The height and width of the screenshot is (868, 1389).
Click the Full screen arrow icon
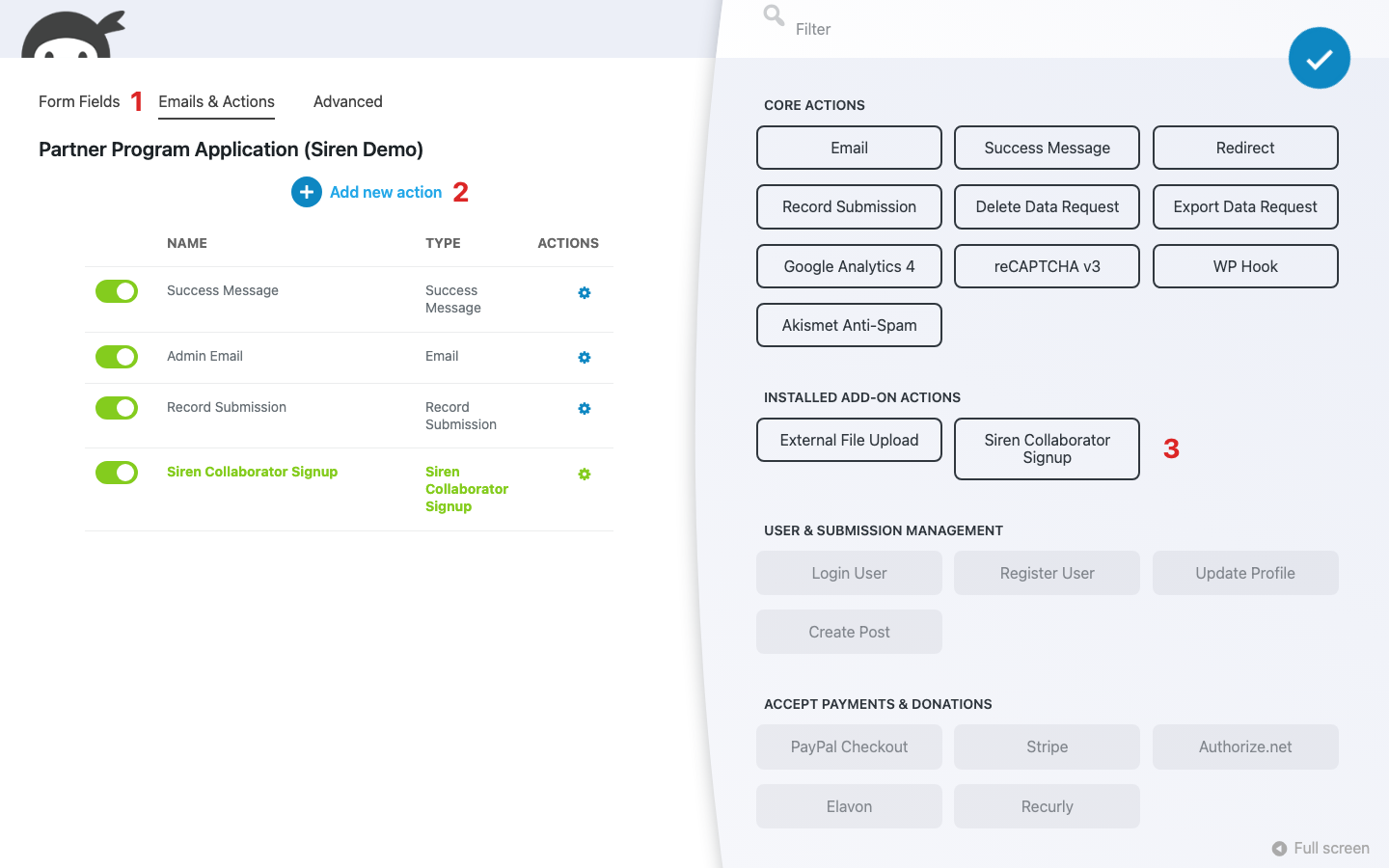(x=1279, y=849)
